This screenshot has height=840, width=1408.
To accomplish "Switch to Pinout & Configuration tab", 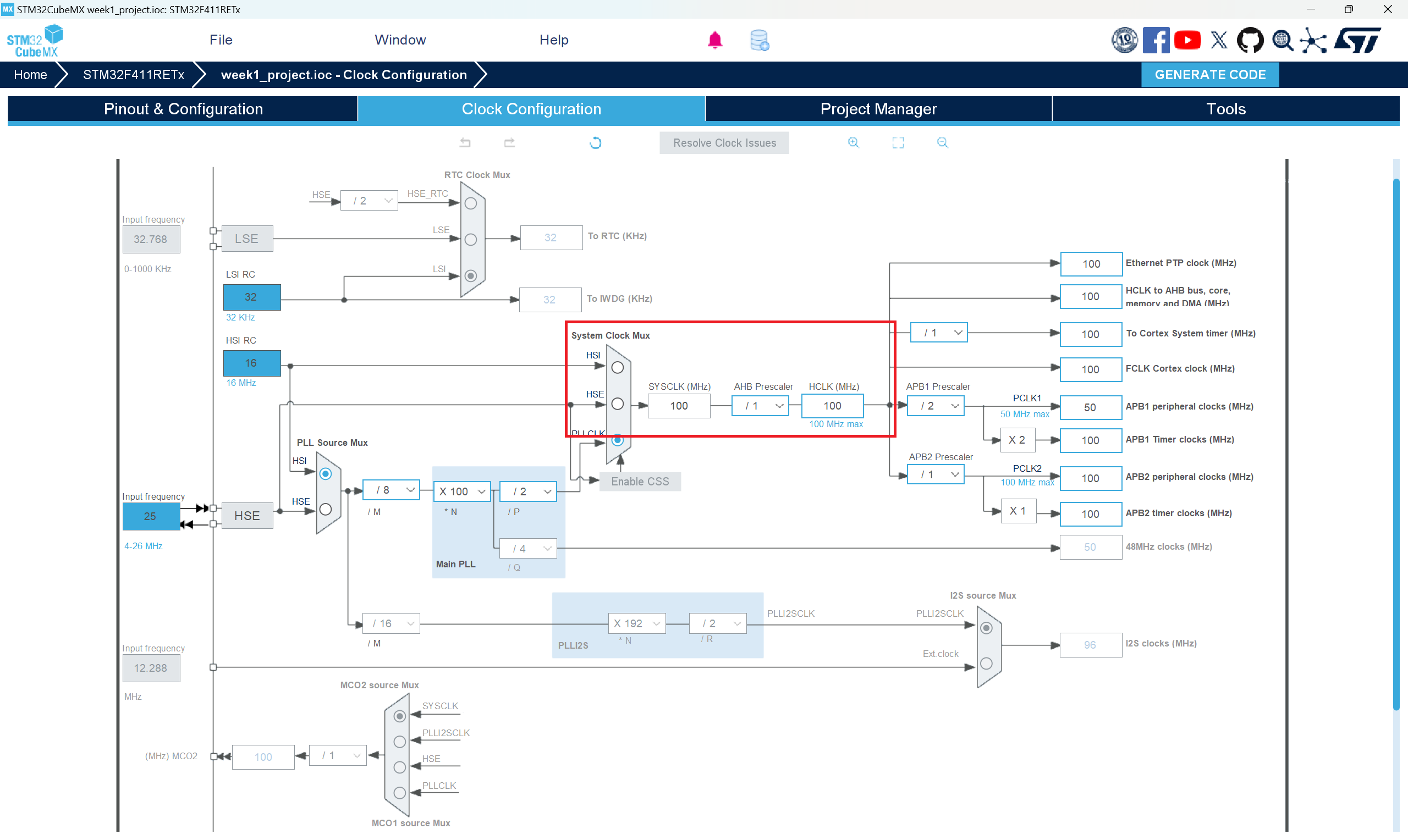I will coord(183,109).
